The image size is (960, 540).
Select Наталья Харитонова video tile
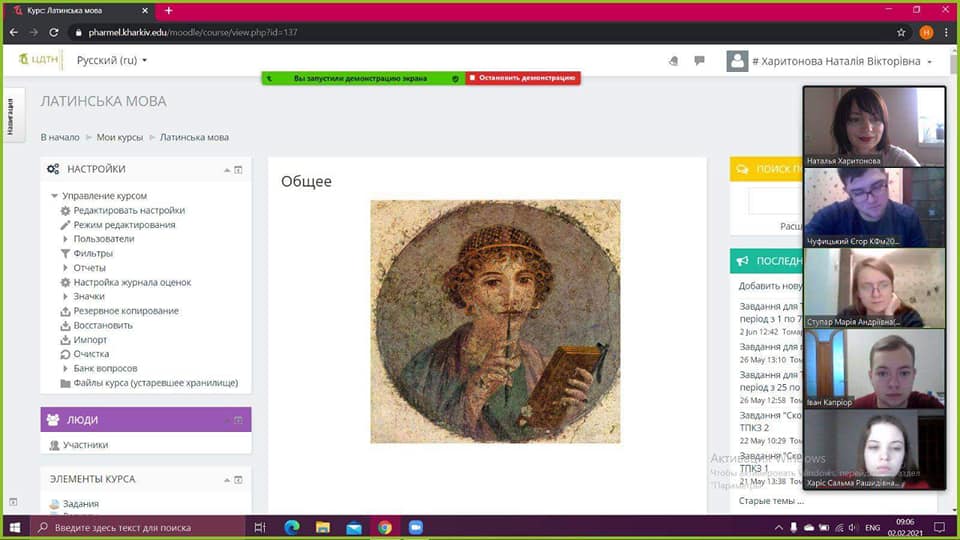point(874,127)
